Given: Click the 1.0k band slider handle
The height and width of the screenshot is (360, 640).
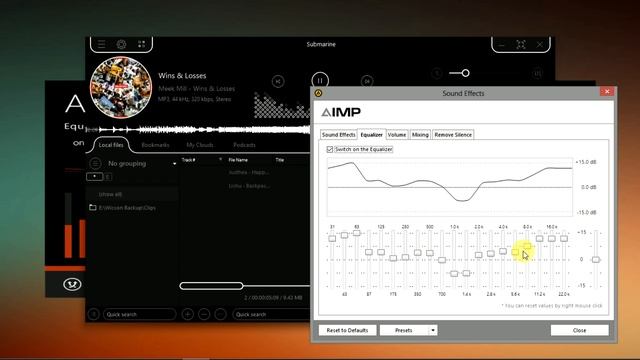Looking at the screenshot, I should [454, 273].
